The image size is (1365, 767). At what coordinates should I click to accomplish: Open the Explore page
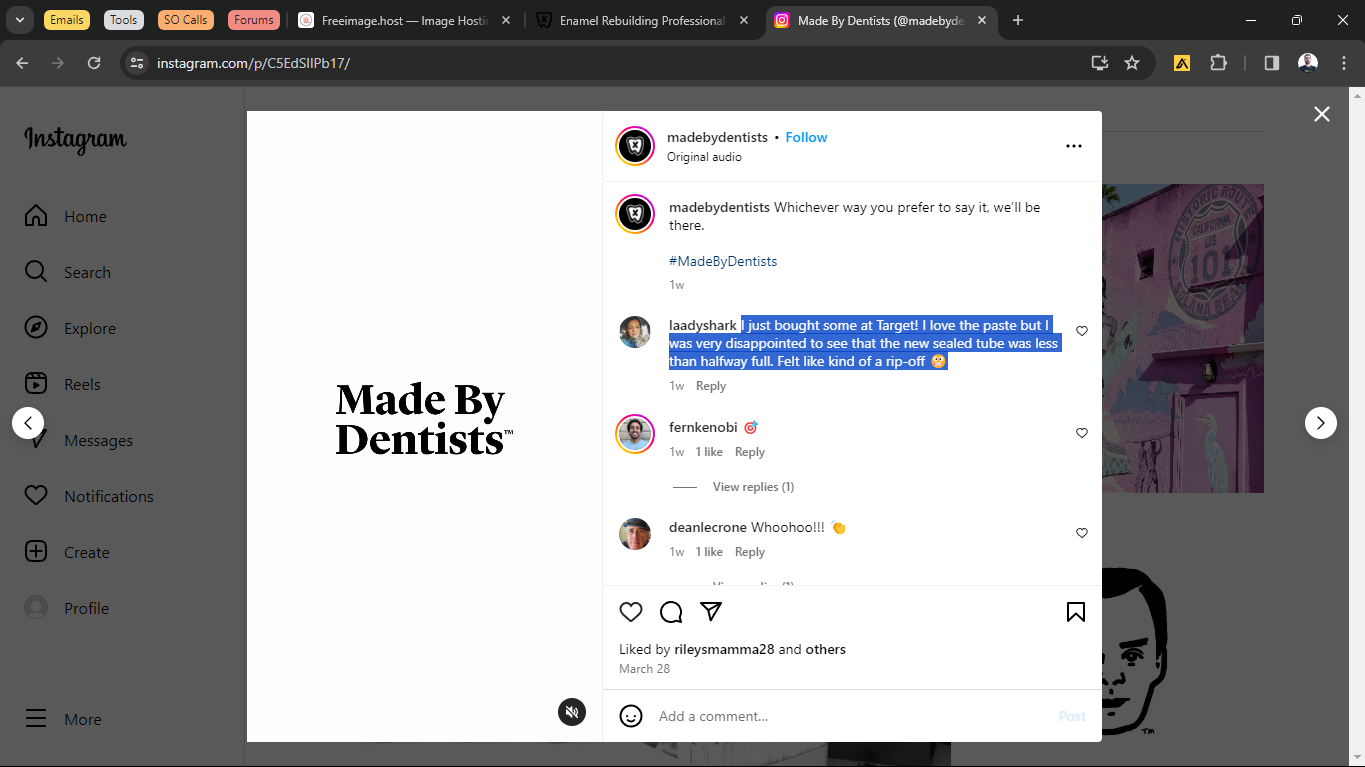[71, 328]
